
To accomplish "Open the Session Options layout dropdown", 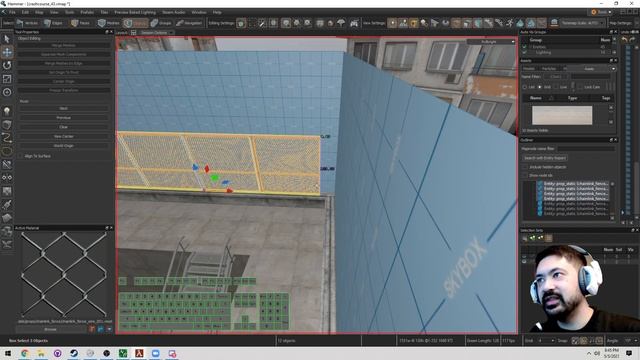I will 156,32.
